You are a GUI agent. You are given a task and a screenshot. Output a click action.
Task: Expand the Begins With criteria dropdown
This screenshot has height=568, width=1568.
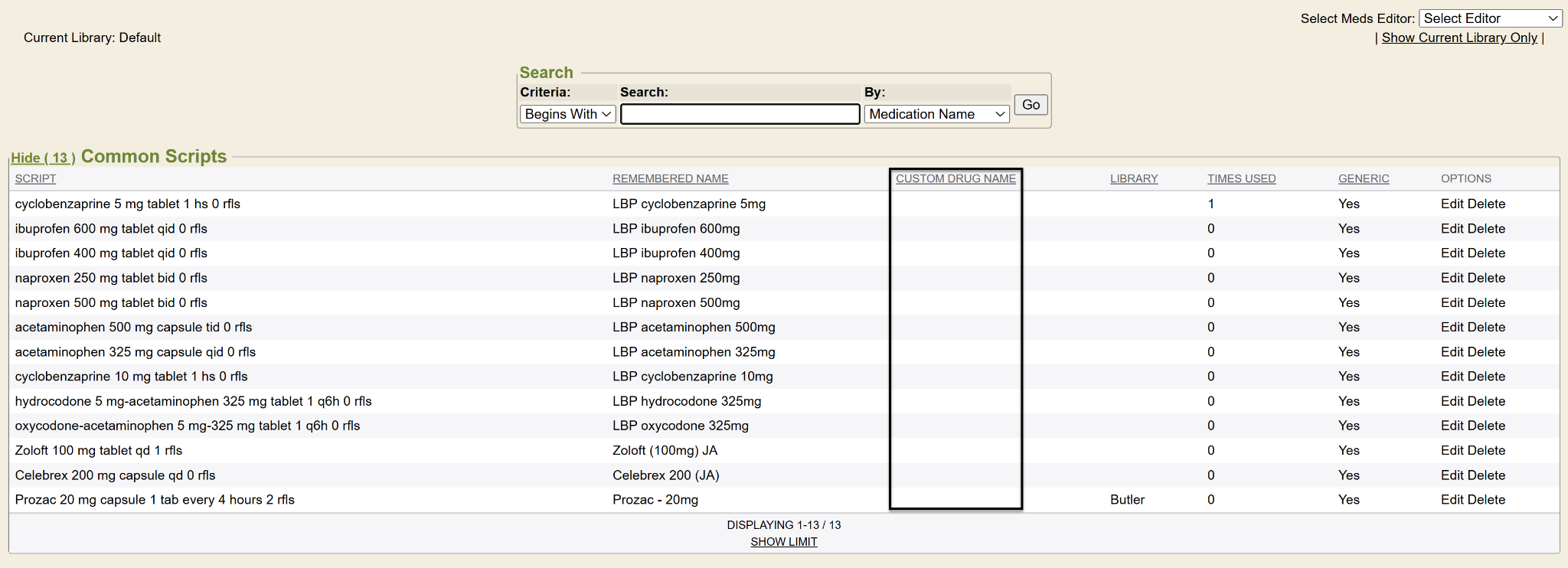tap(567, 114)
